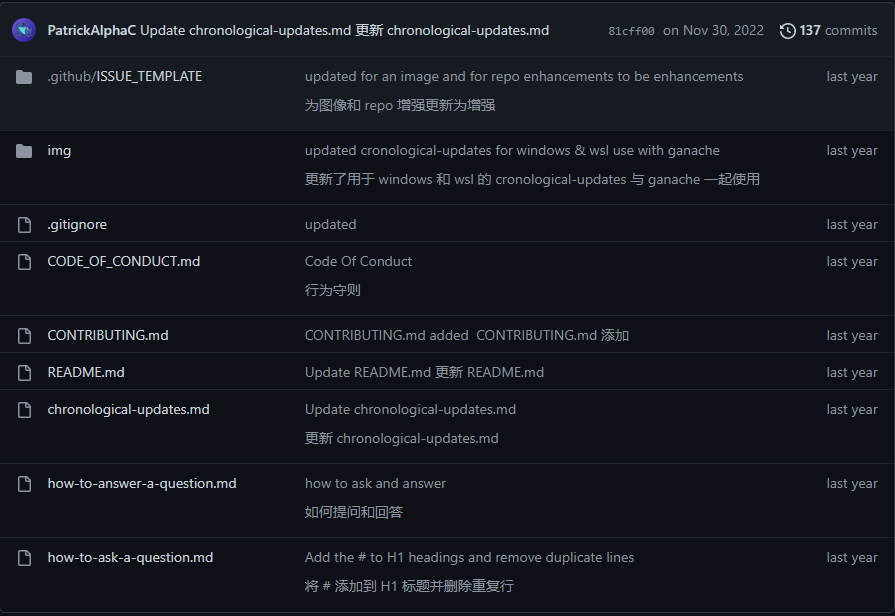The height and width of the screenshot is (616, 895).
Task: Open 'Code Of Conduct' commit message
Action: point(358,262)
